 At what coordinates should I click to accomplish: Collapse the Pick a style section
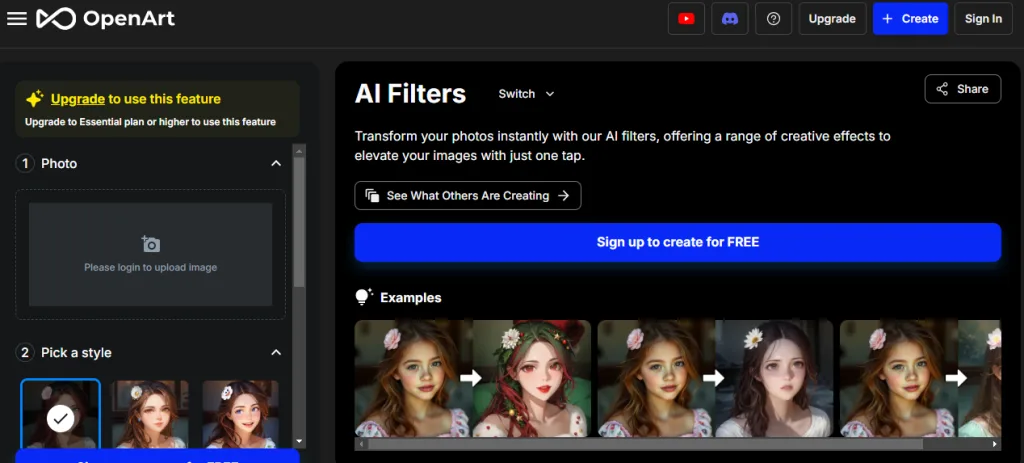(x=276, y=353)
